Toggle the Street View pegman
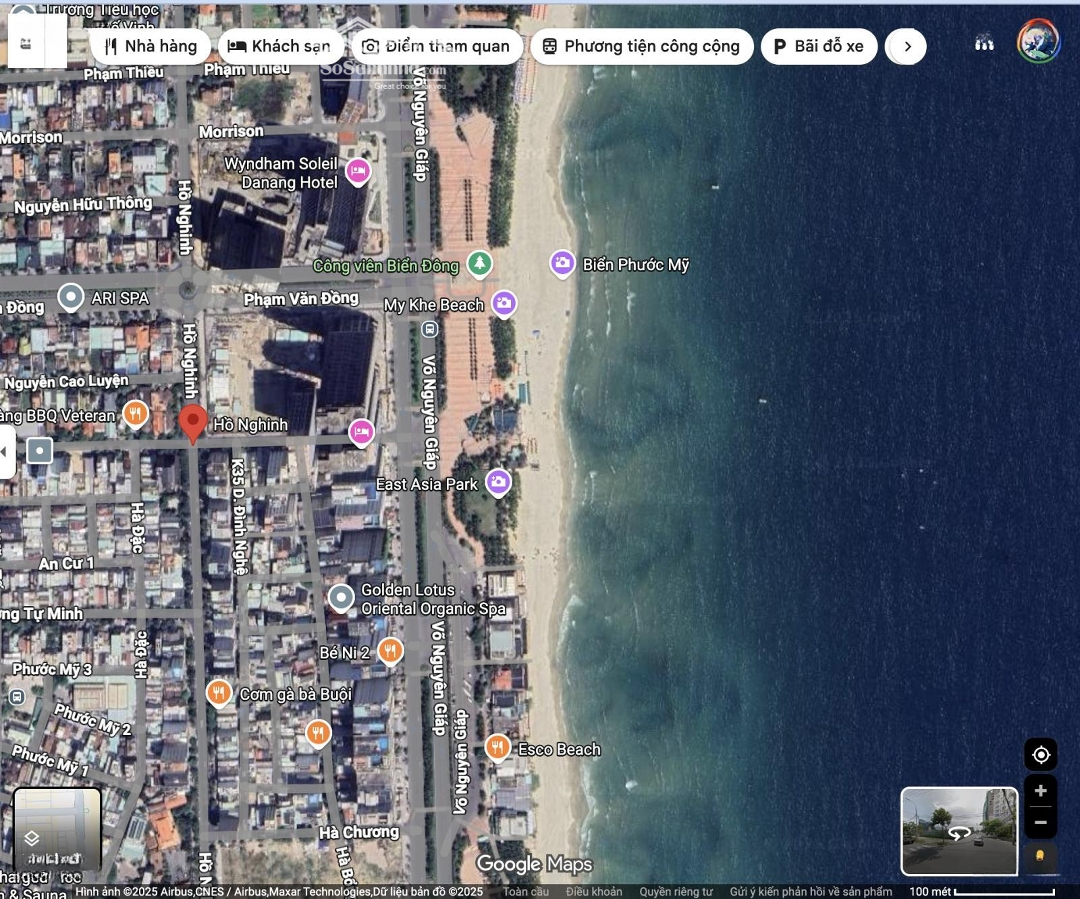This screenshot has height=899, width=1080. pos(1040,856)
